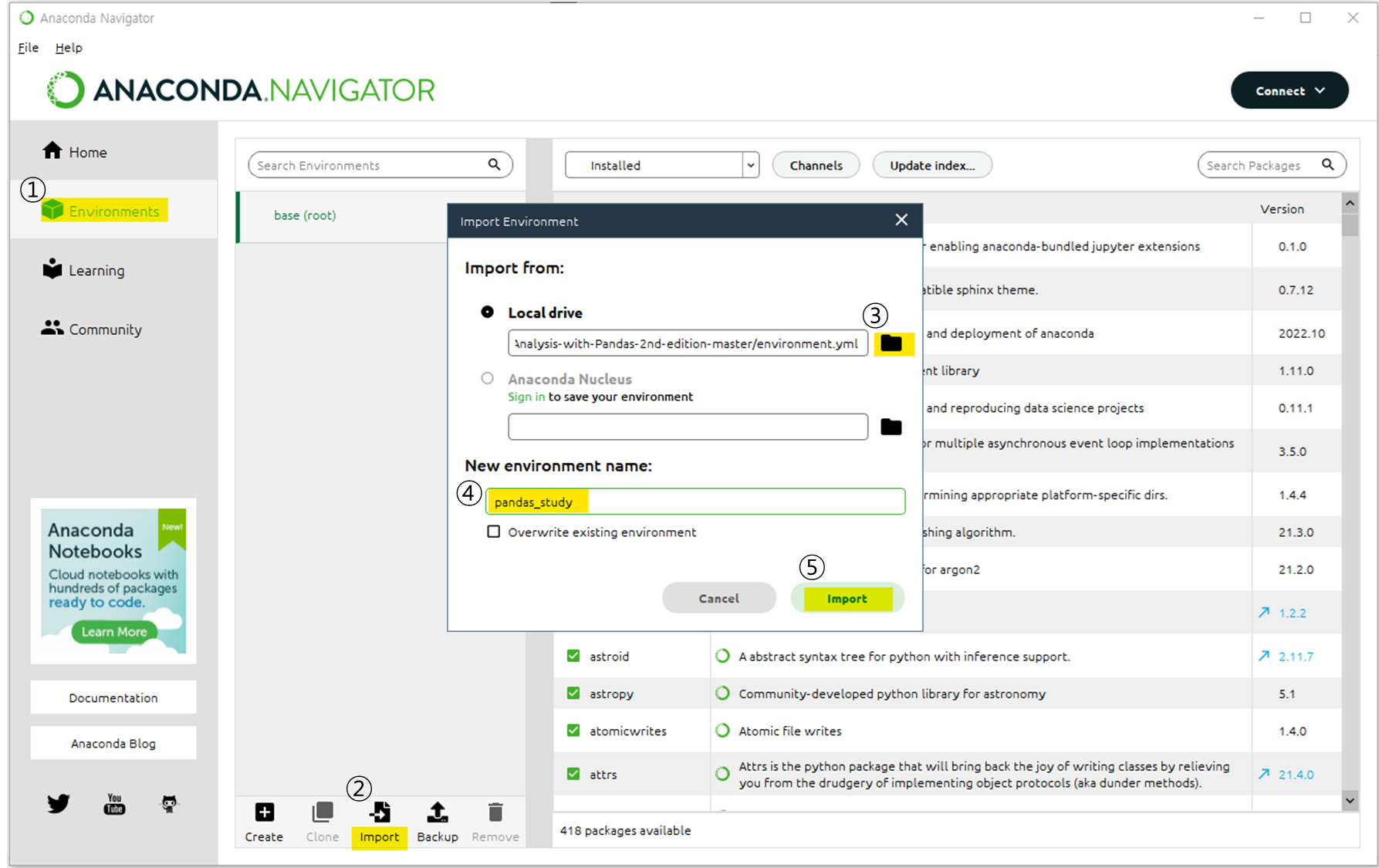The height and width of the screenshot is (868, 1379).
Task: Click the Import environment icon
Action: [x=380, y=812]
